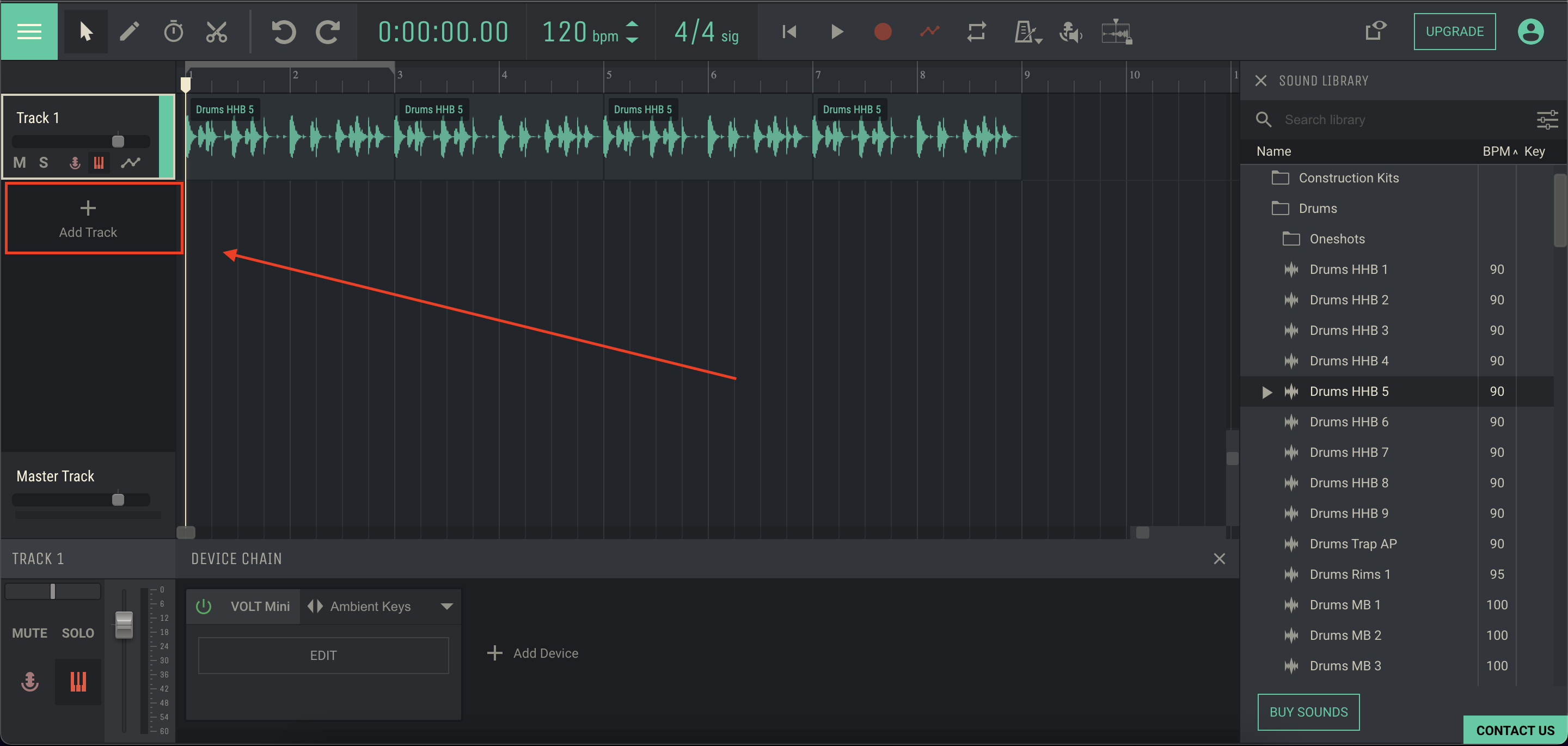Click the Record button
This screenshot has height=746, width=1568.
(882, 32)
